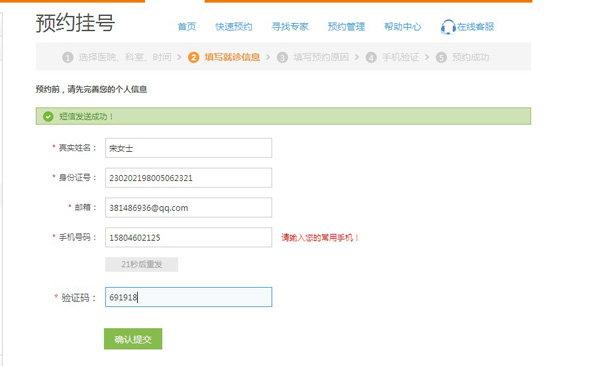
Task: Click the 手机验证 step label
Action: [x=400, y=57]
